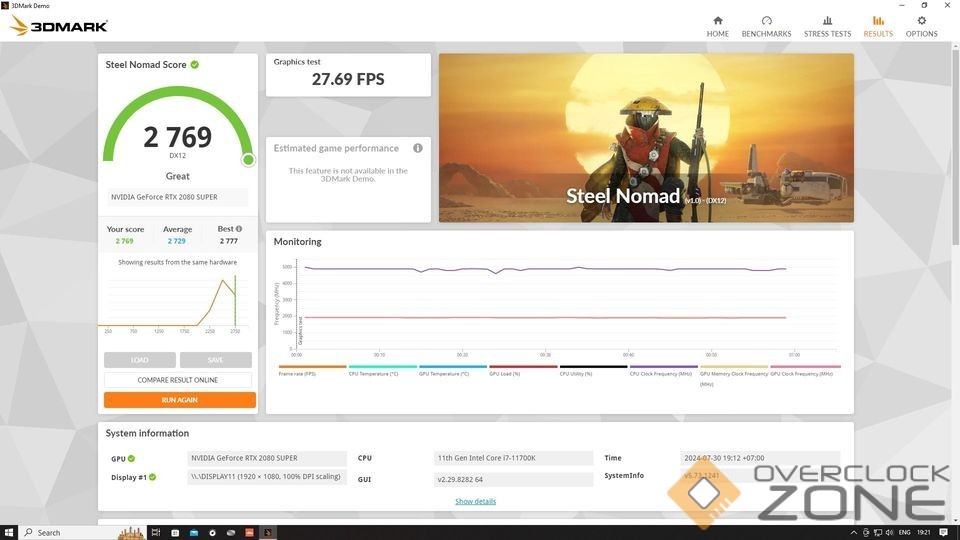Toggle the GPU Temperature legend series
This screenshot has height=540, width=960.
[453, 370]
